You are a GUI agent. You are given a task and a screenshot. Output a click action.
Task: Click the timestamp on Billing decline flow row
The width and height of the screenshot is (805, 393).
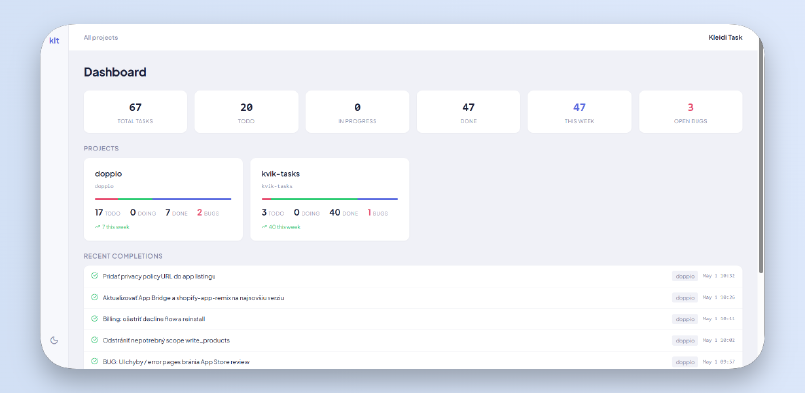(718, 319)
